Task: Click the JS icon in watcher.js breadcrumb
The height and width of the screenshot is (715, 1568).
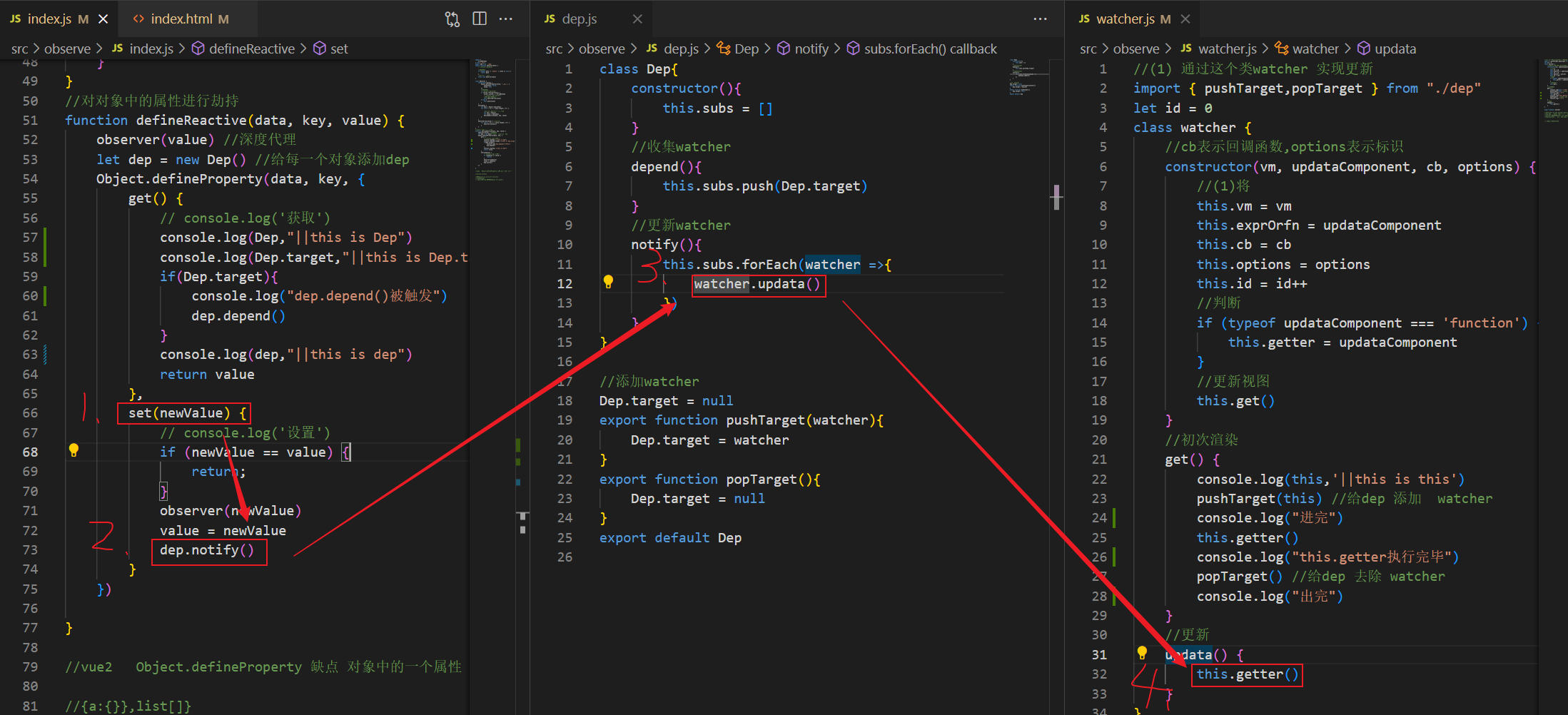Action: pyautogui.click(x=1186, y=49)
